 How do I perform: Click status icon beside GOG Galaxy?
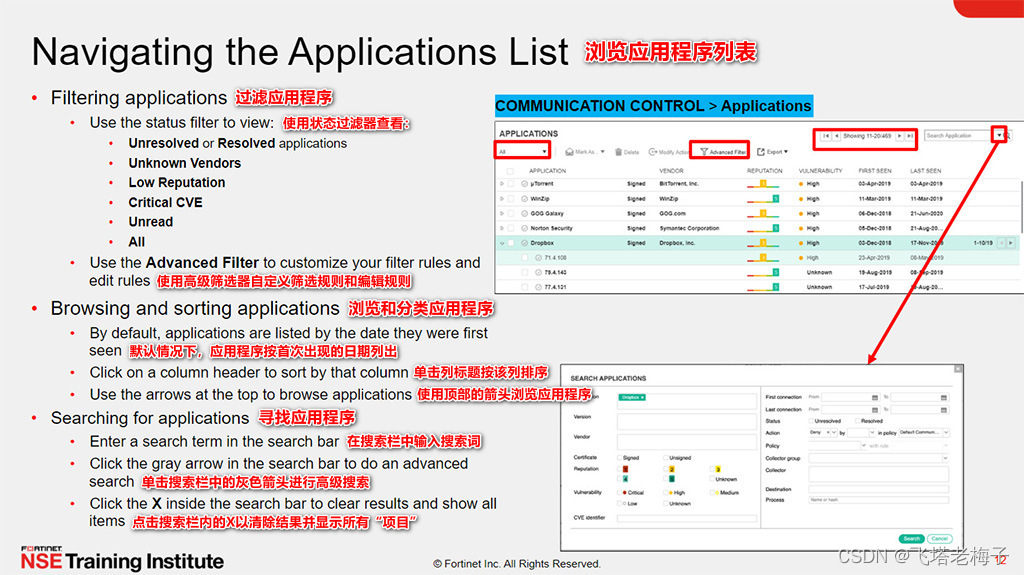tap(524, 213)
